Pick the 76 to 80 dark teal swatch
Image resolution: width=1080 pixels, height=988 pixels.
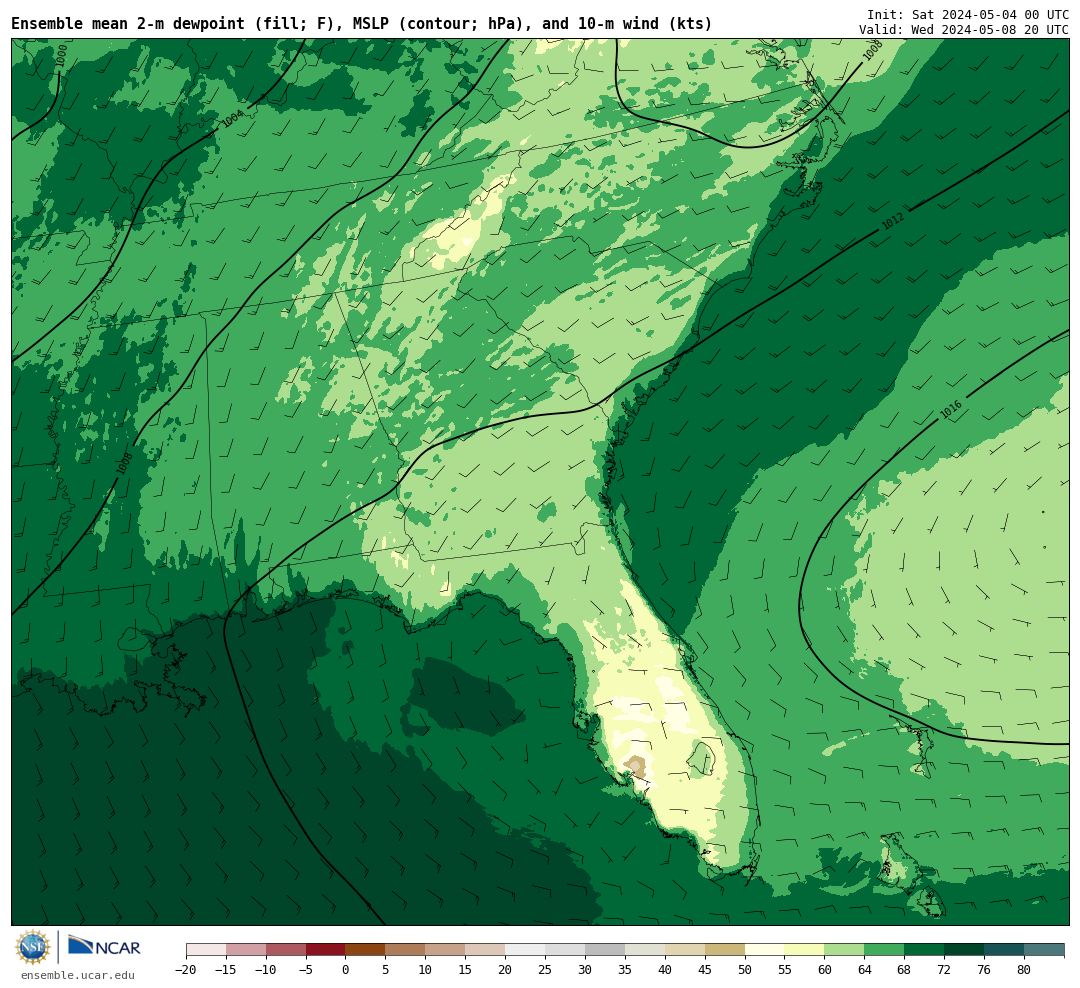point(1004,950)
